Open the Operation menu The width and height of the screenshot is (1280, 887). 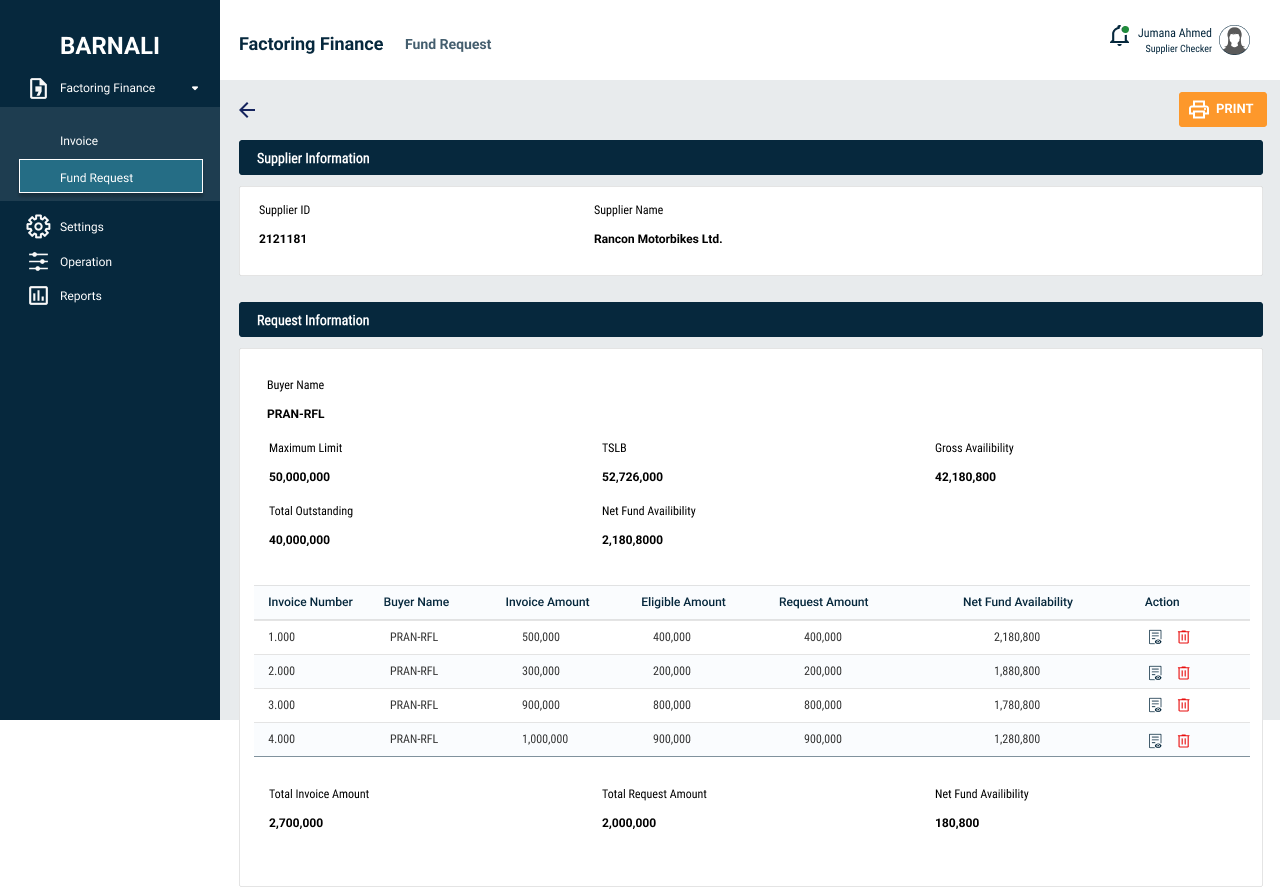[x=86, y=262]
